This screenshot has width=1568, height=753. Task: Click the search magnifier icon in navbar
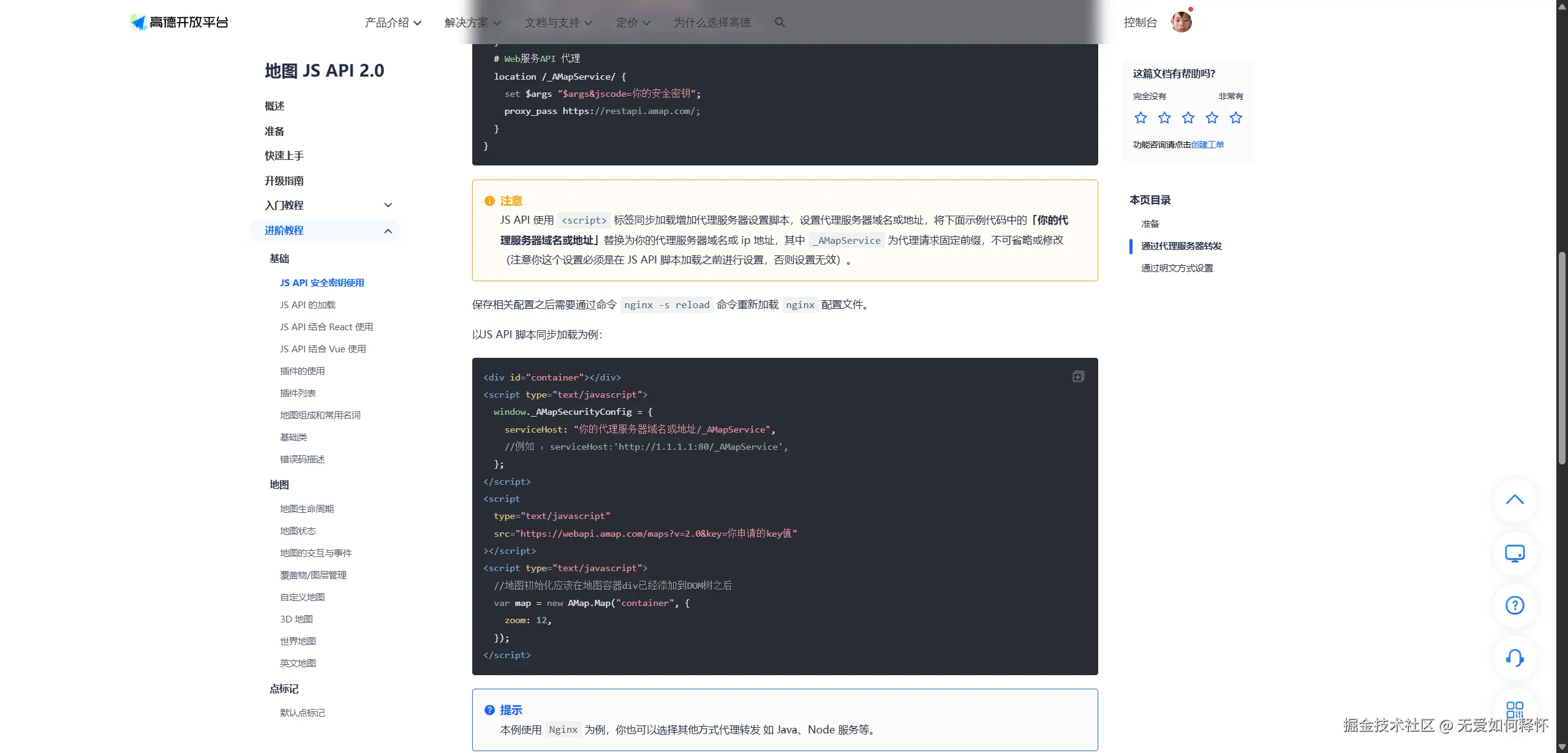tap(780, 23)
